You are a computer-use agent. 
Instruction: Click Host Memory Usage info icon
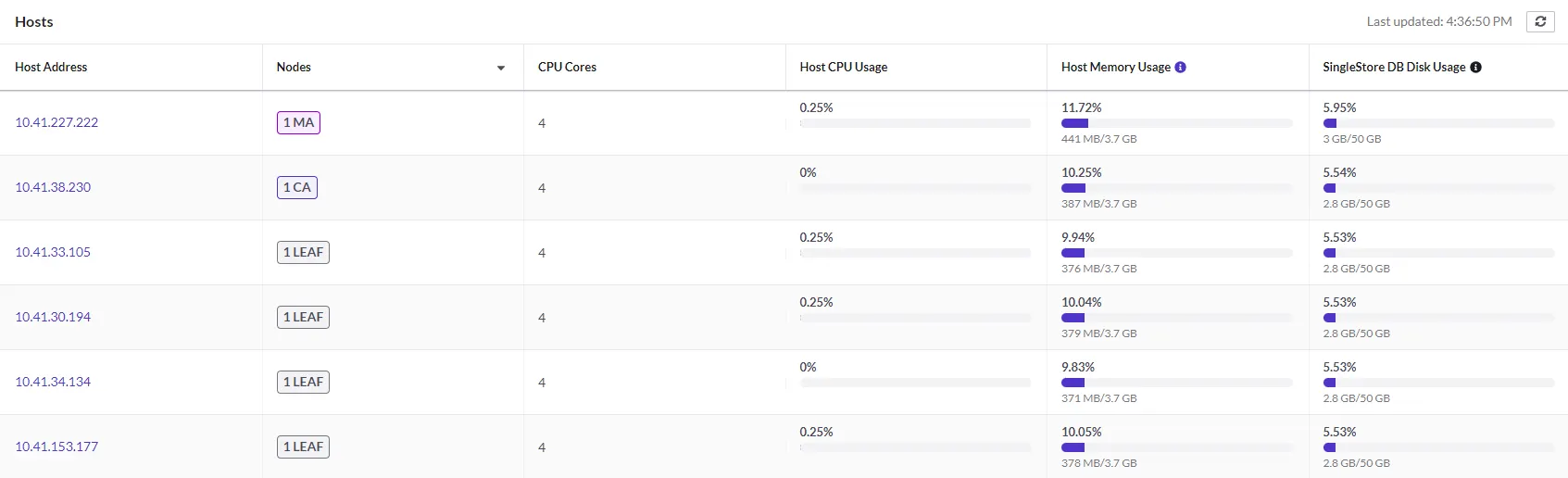click(1180, 67)
